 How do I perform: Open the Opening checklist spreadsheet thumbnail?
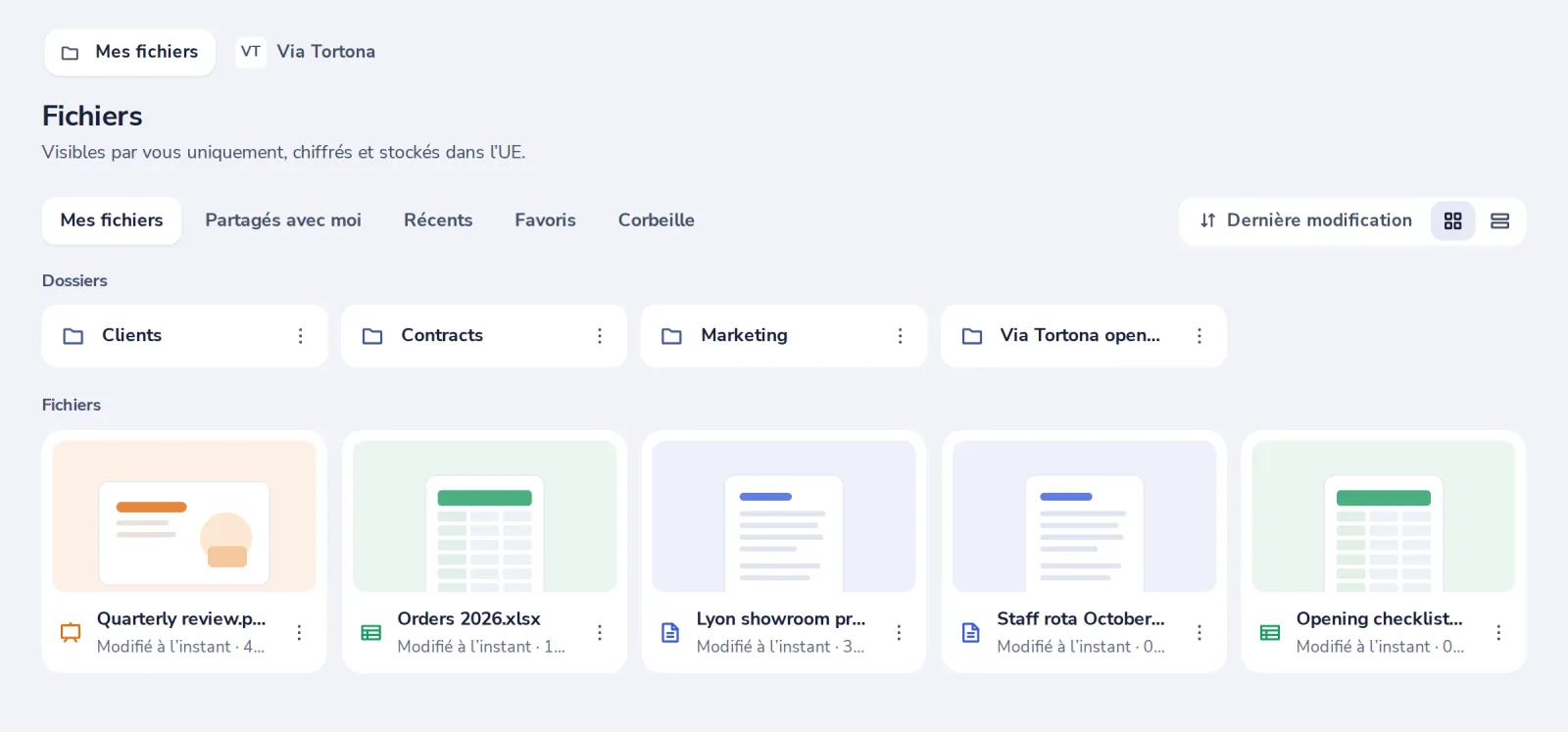(1384, 516)
